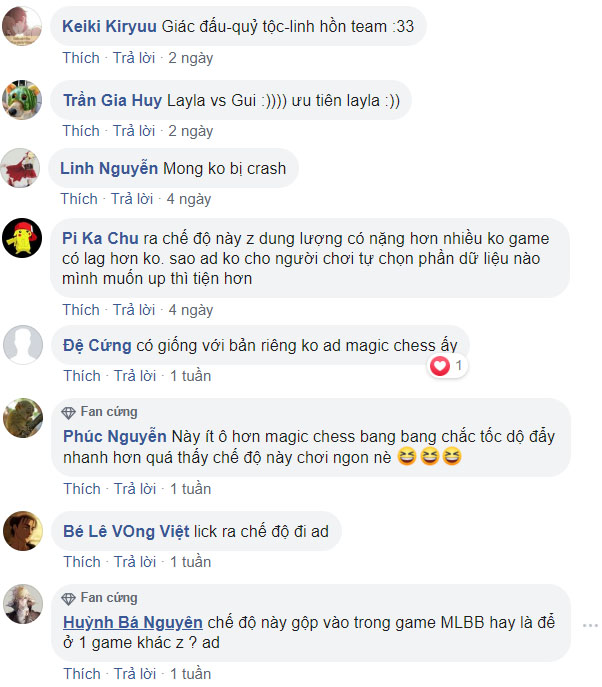Click Bé Lê VOng Việt's avatar
The image size is (602, 687).
point(23,531)
